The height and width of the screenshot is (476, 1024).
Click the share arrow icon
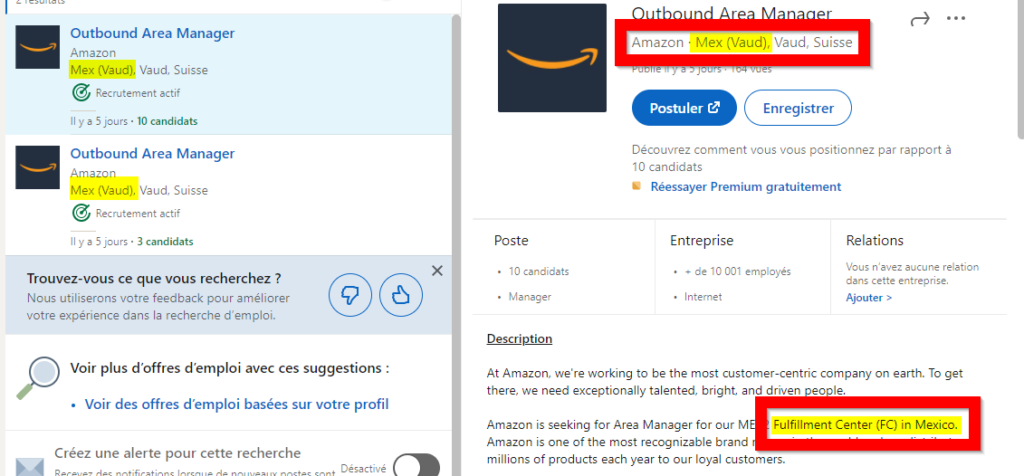[919, 20]
